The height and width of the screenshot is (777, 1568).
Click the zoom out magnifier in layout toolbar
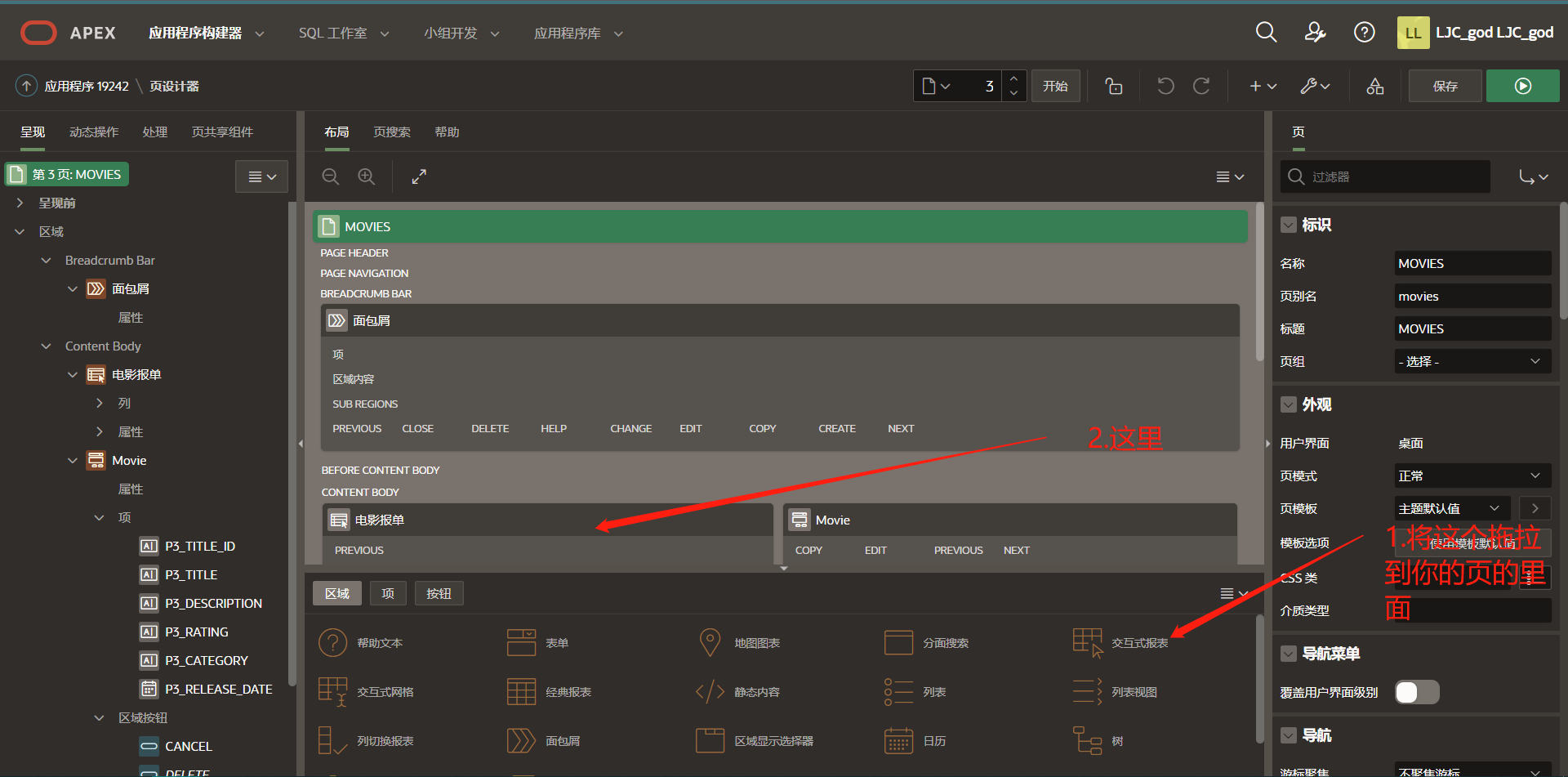point(331,176)
